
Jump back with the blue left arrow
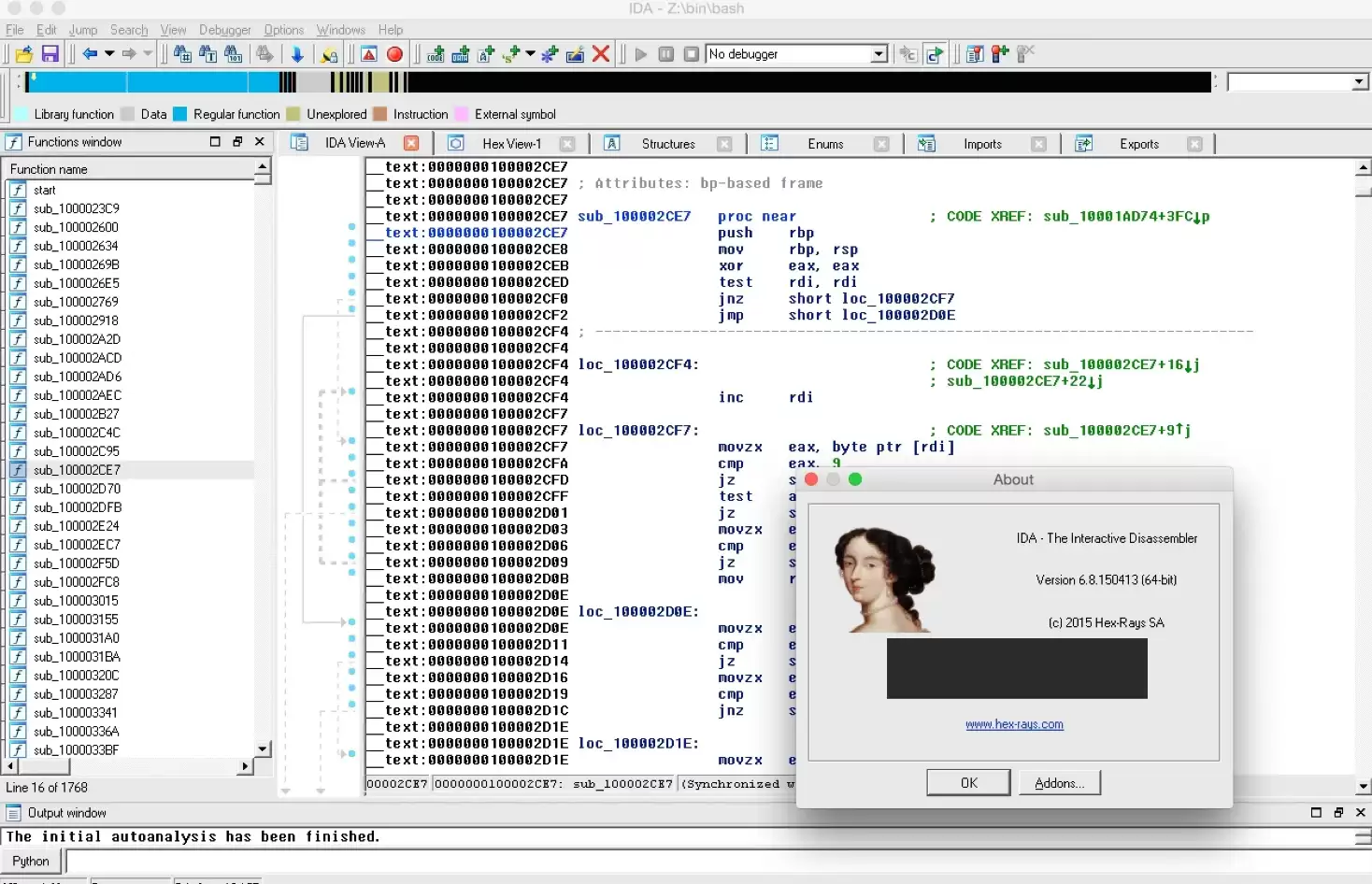point(90,54)
